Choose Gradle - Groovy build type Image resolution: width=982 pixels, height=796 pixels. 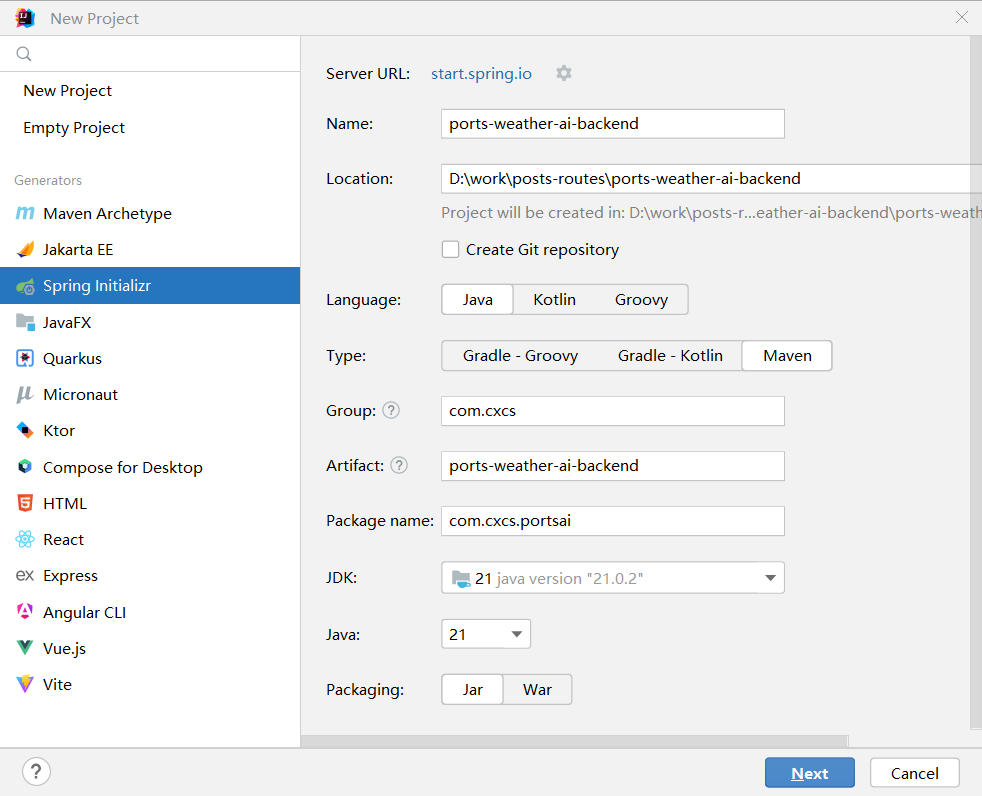pyautogui.click(x=520, y=356)
